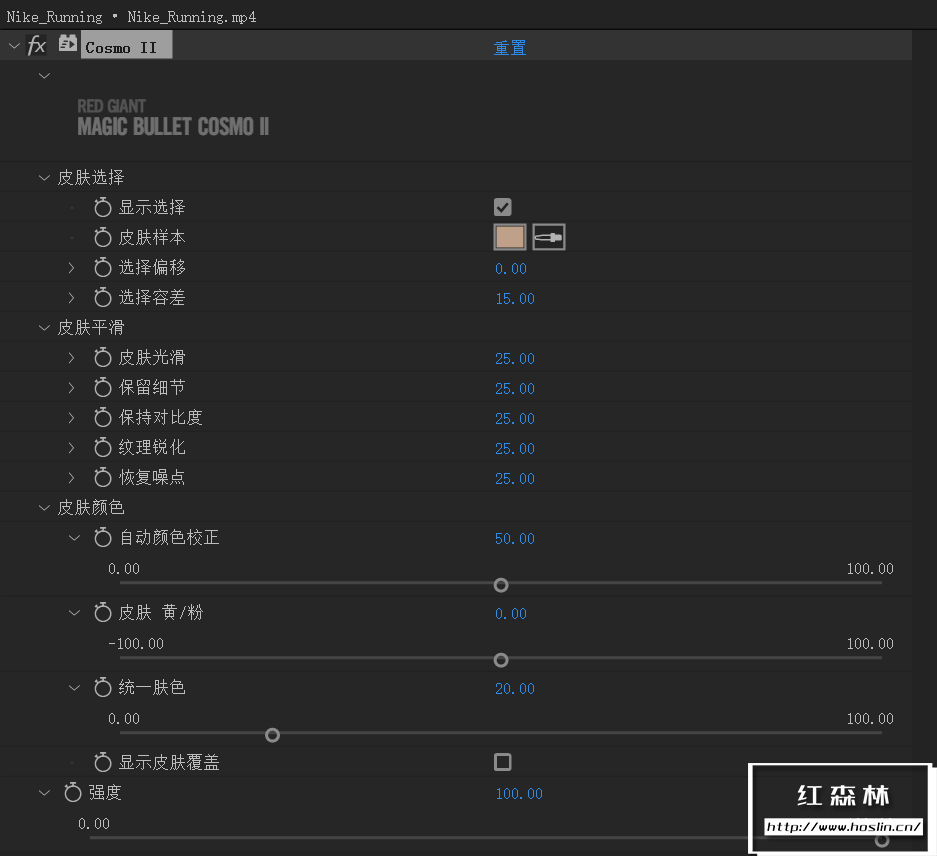Toggle stopwatch for 恢复噪点
This screenshot has width=937, height=856.
(x=103, y=477)
